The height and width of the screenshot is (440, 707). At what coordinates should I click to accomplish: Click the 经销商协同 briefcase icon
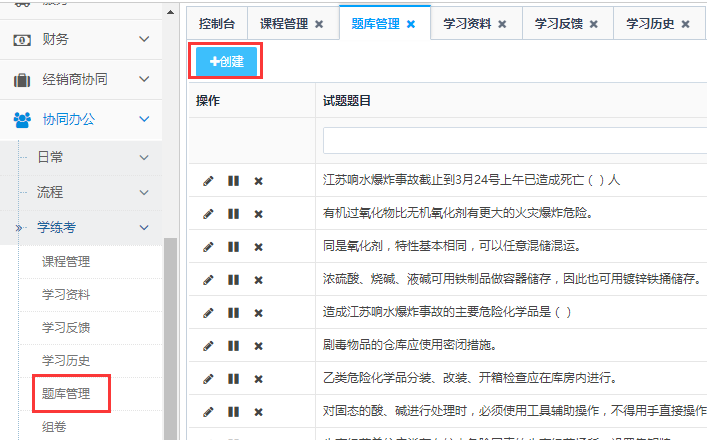pyautogui.click(x=22, y=79)
